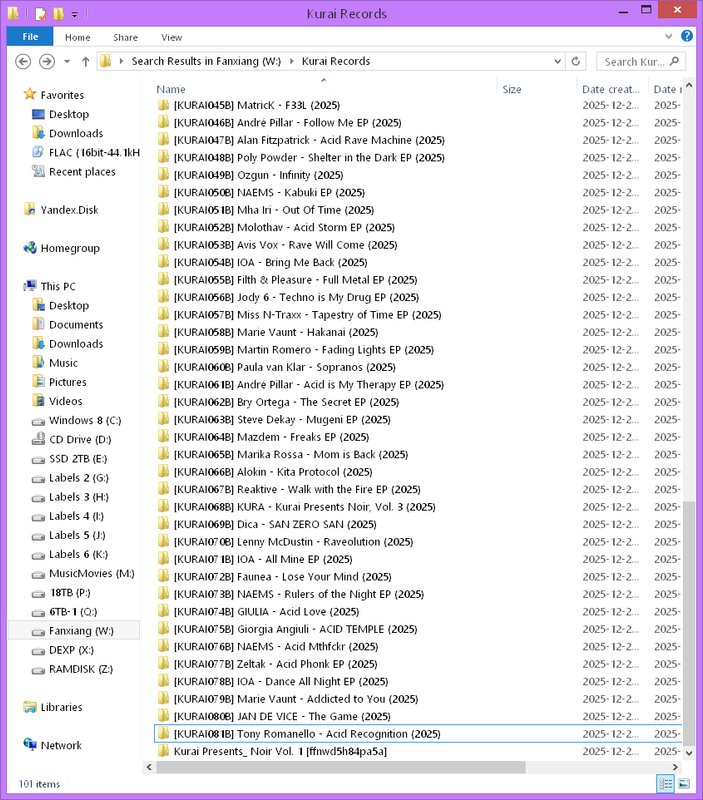Open the File menu

(x=30, y=37)
